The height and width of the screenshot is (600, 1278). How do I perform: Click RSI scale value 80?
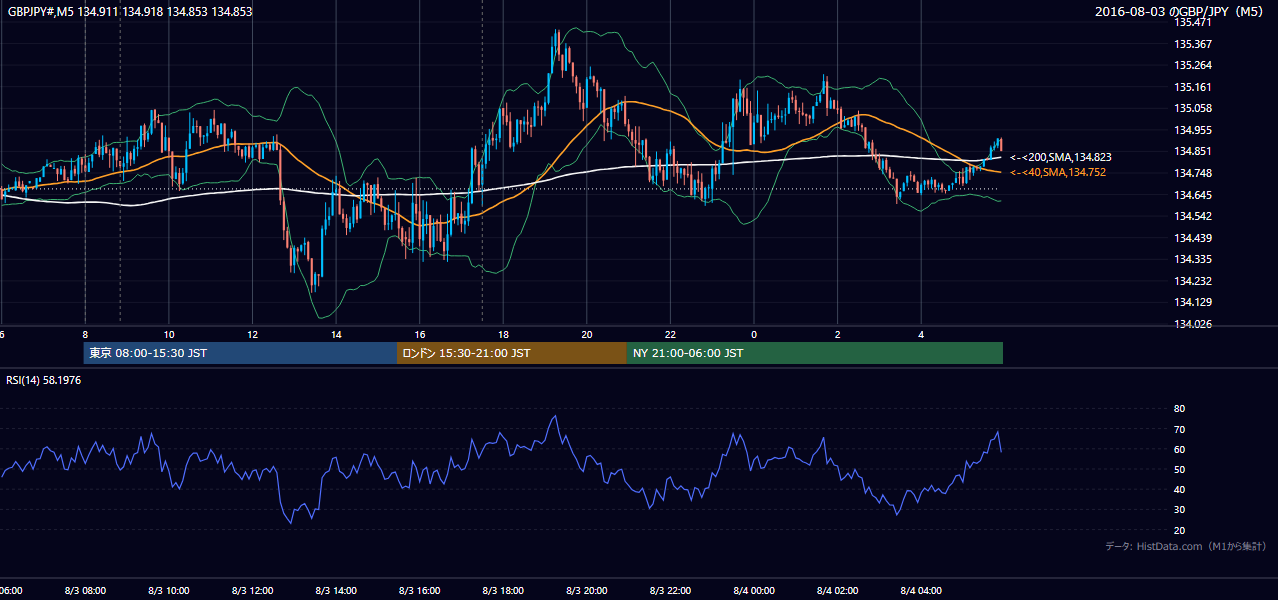(x=1179, y=409)
